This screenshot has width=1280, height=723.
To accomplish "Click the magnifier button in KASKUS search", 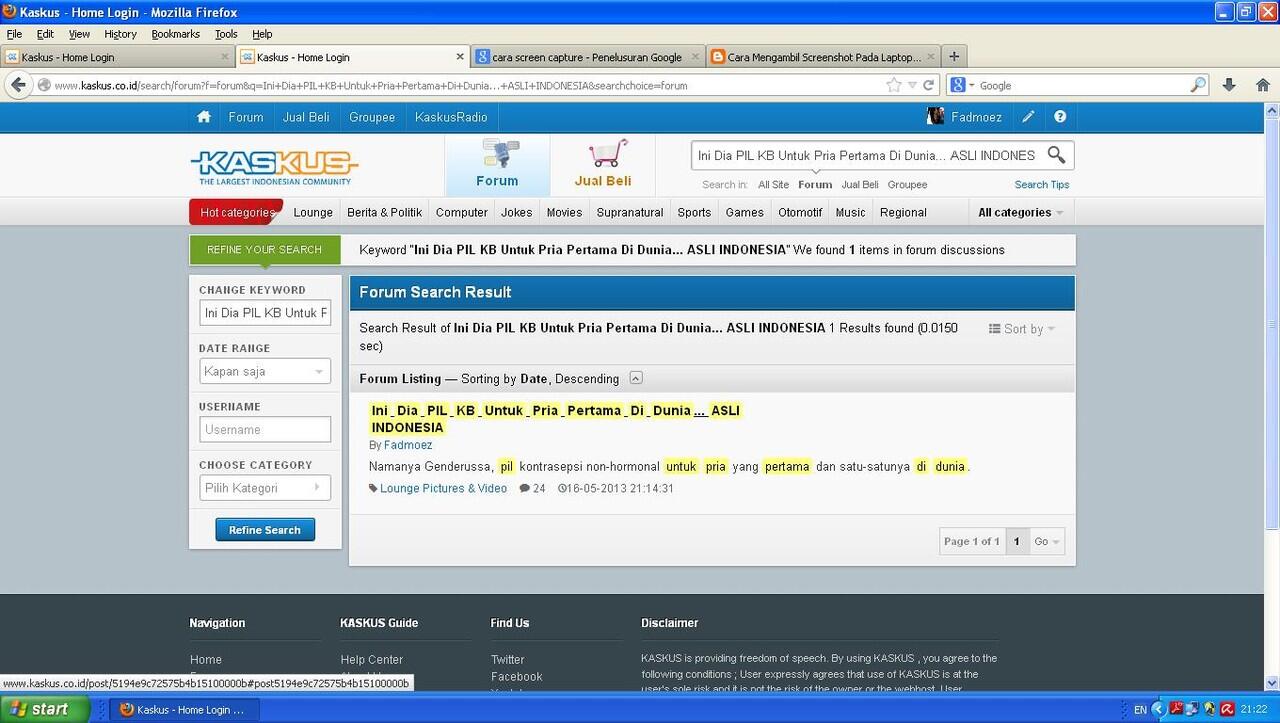I will tap(1056, 155).
